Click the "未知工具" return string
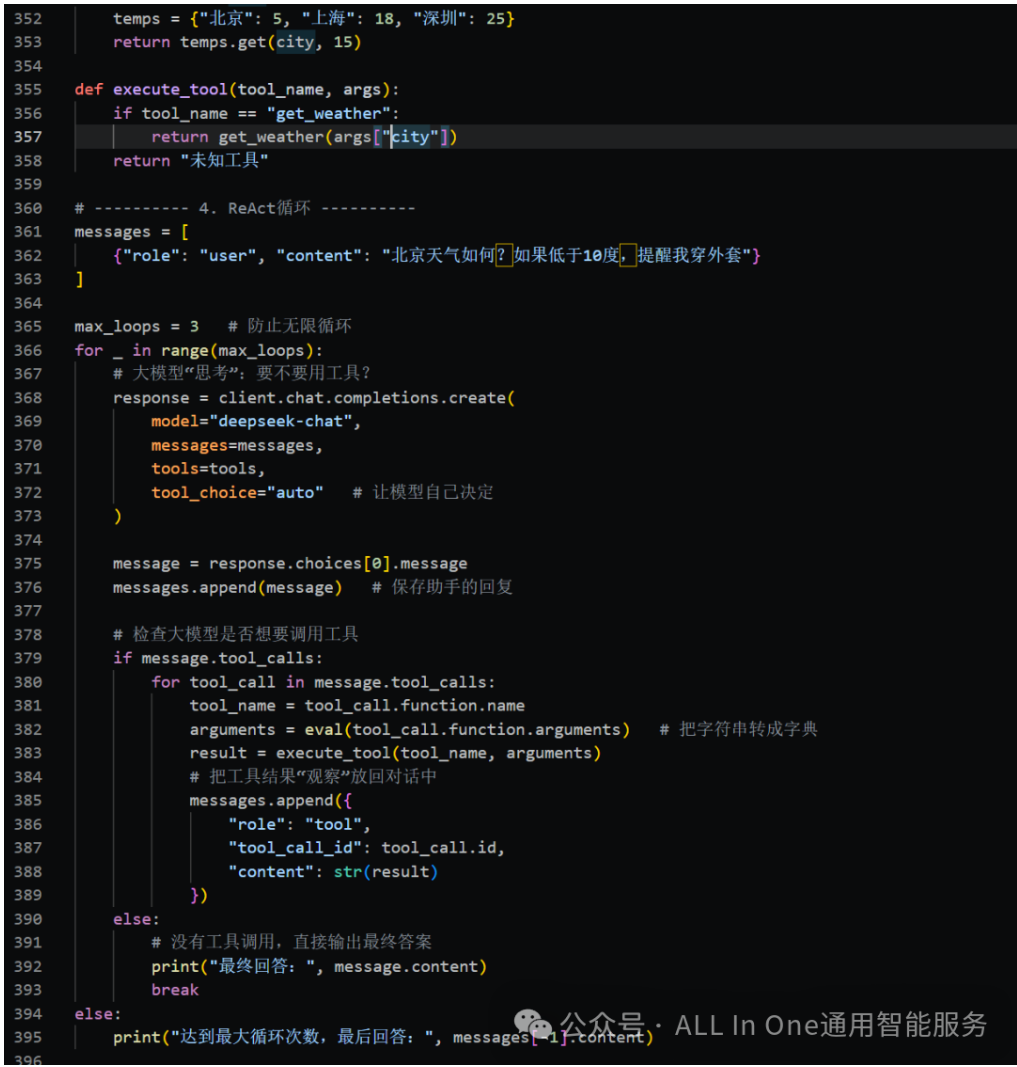 224,161
